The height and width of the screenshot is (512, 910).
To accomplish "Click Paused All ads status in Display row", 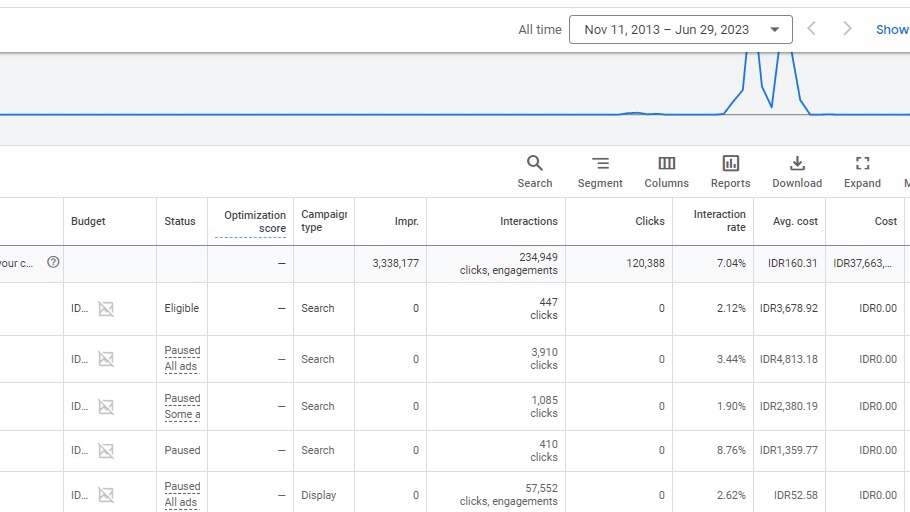I will [x=182, y=495].
